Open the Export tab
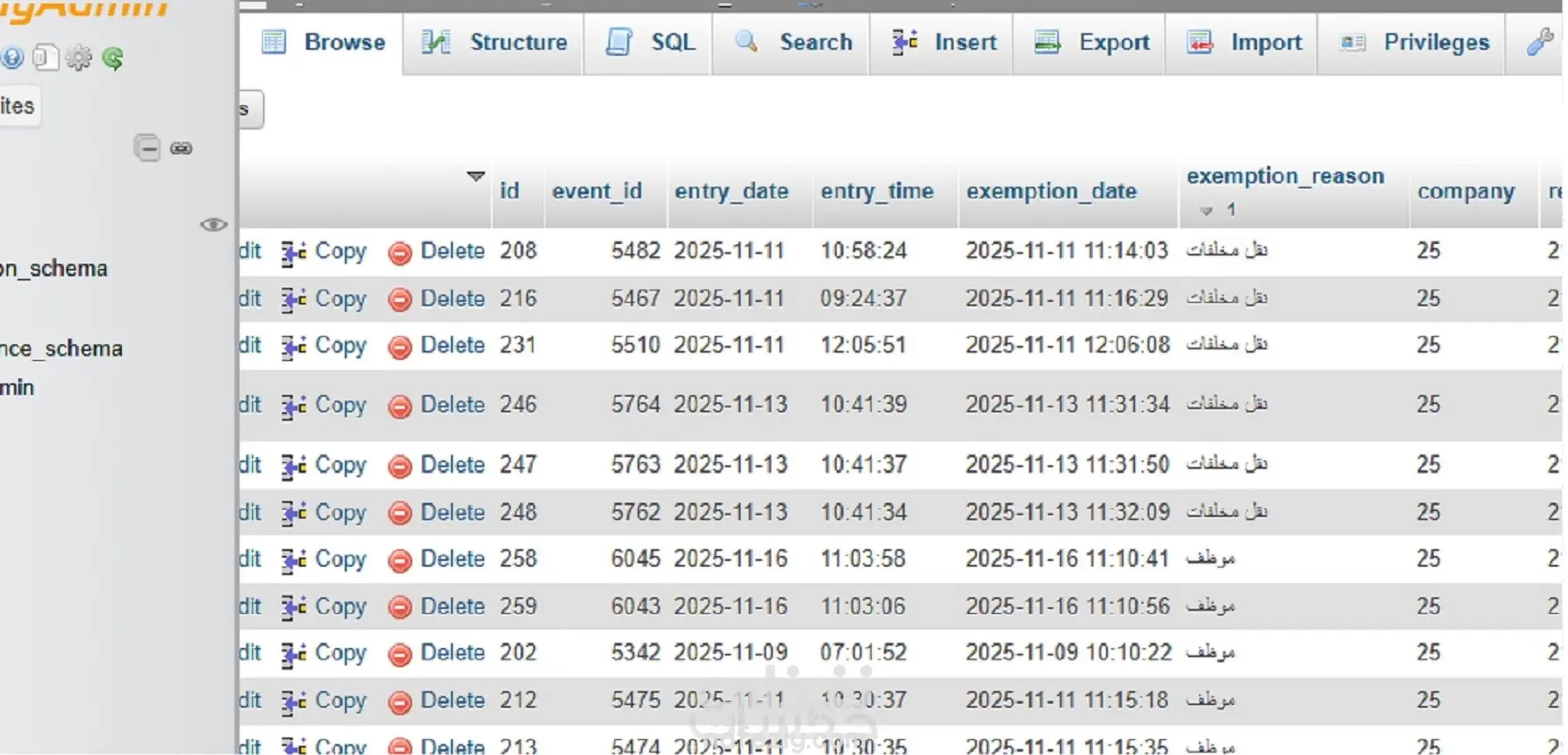1568x755 pixels. [1092, 42]
